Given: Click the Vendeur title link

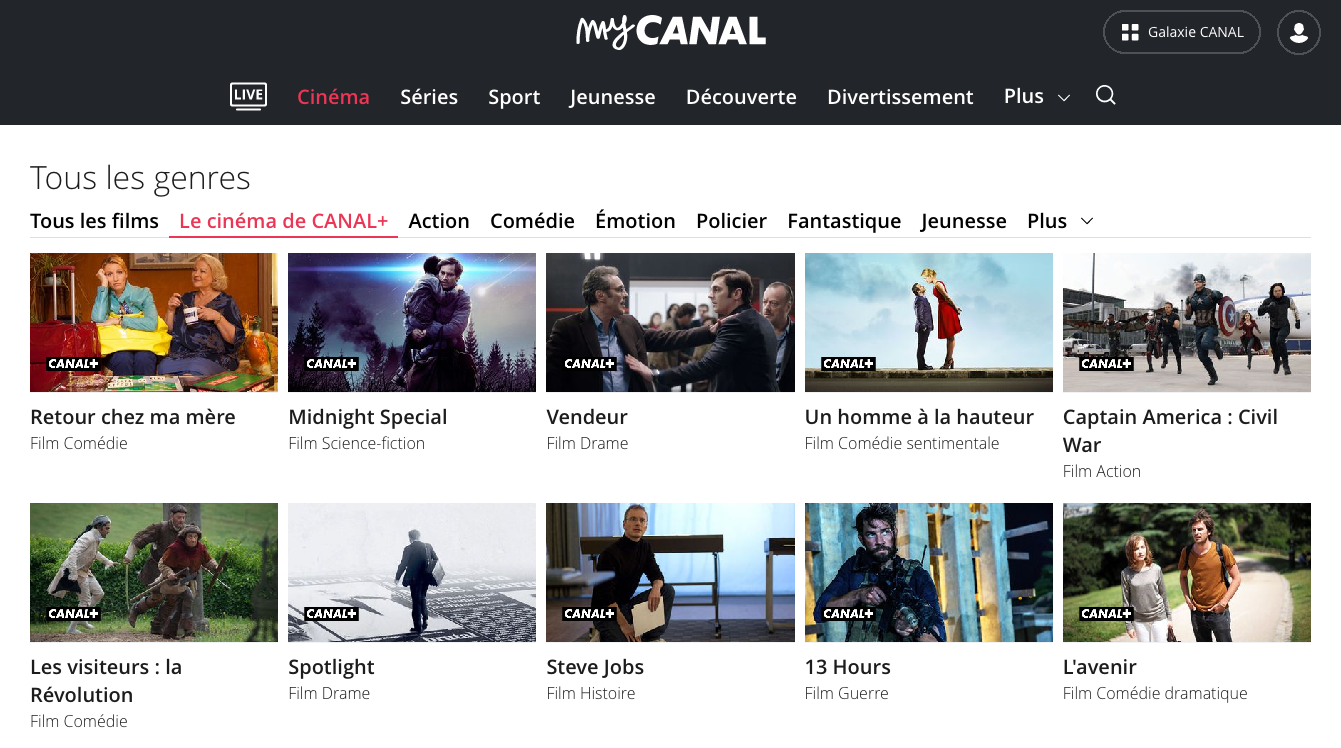Looking at the screenshot, I should (587, 417).
